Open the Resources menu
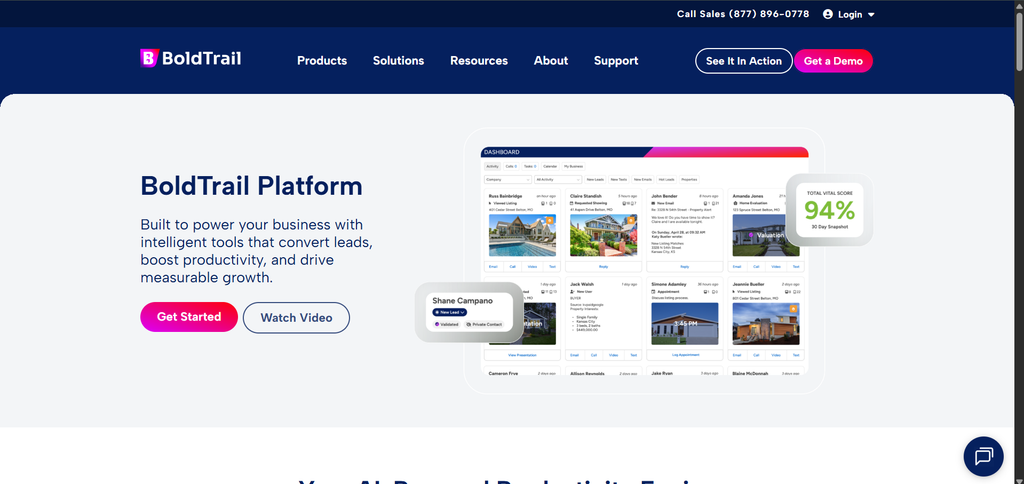 point(479,61)
